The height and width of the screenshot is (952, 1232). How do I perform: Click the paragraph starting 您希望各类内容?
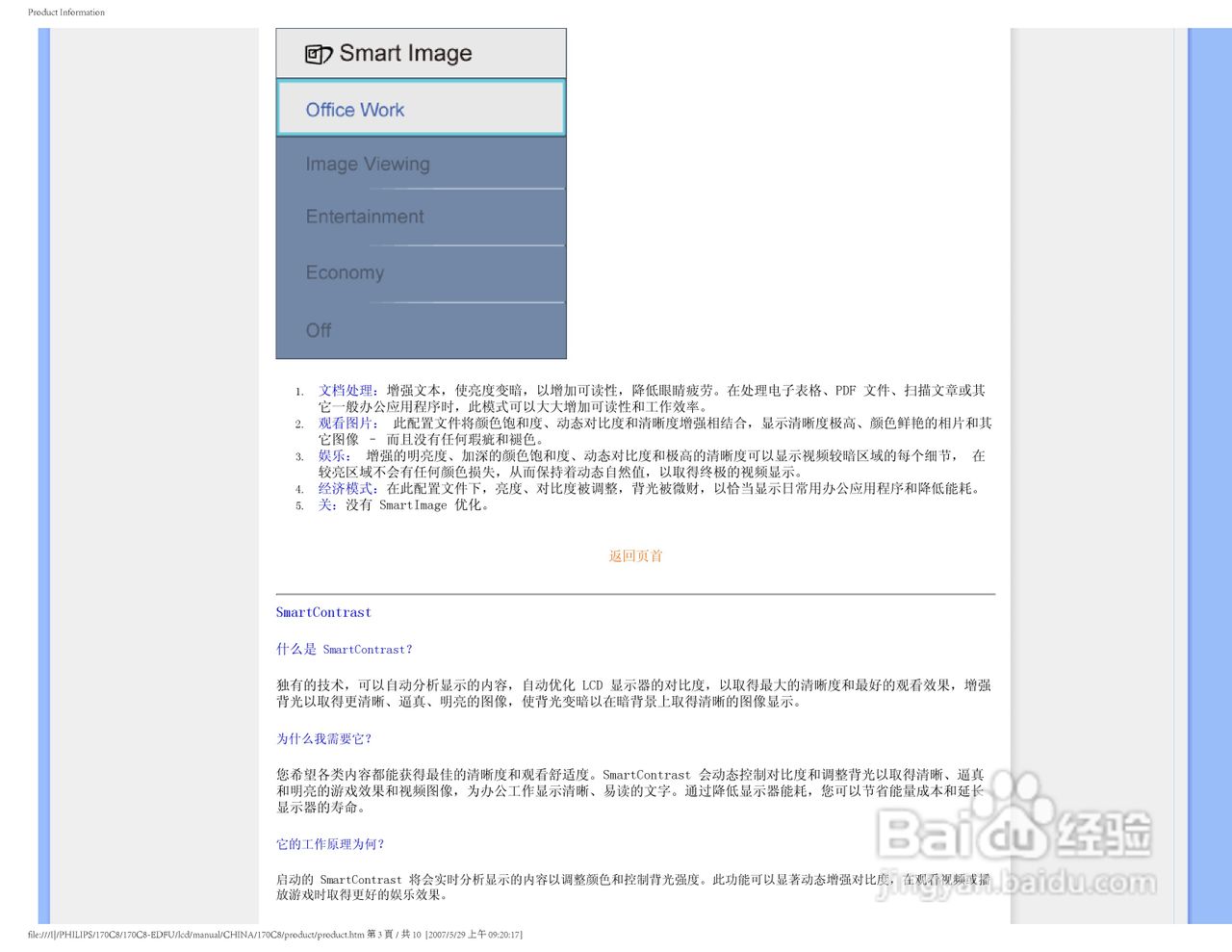[x=630, y=790]
